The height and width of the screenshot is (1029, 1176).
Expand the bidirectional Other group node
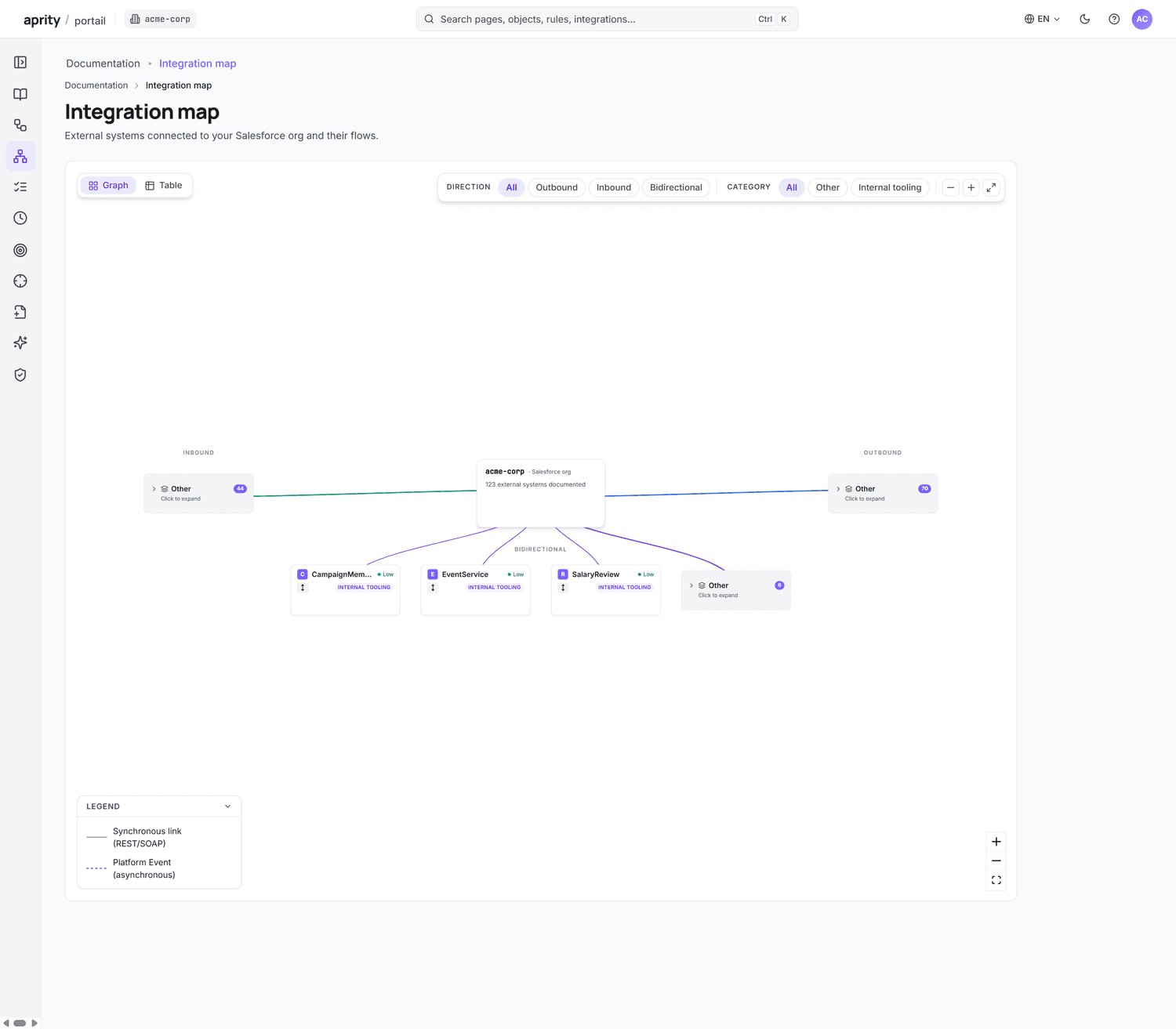[x=736, y=590]
